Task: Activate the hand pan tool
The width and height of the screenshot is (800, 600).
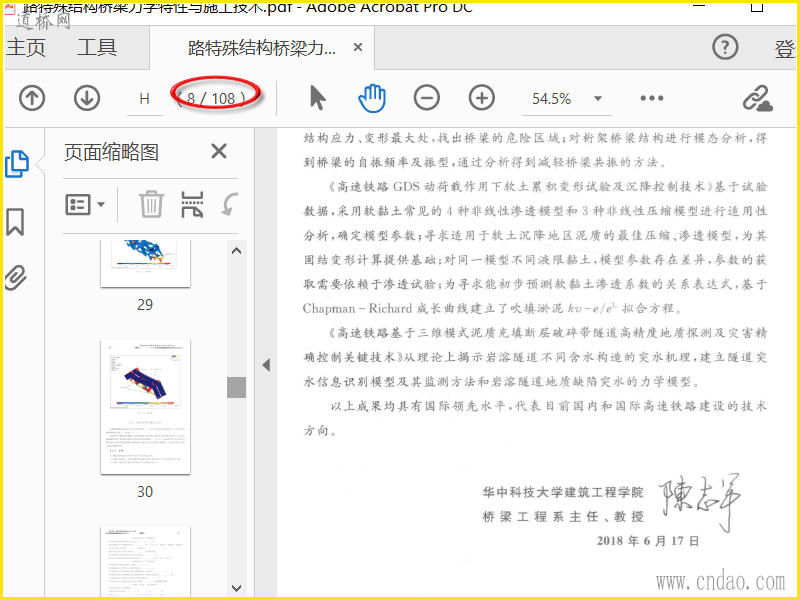Action: [x=372, y=98]
